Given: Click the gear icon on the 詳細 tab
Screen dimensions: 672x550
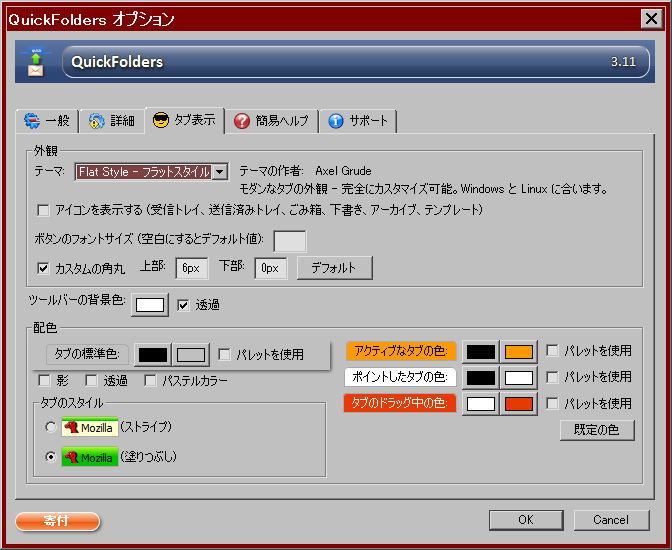Looking at the screenshot, I should point(96,121).
